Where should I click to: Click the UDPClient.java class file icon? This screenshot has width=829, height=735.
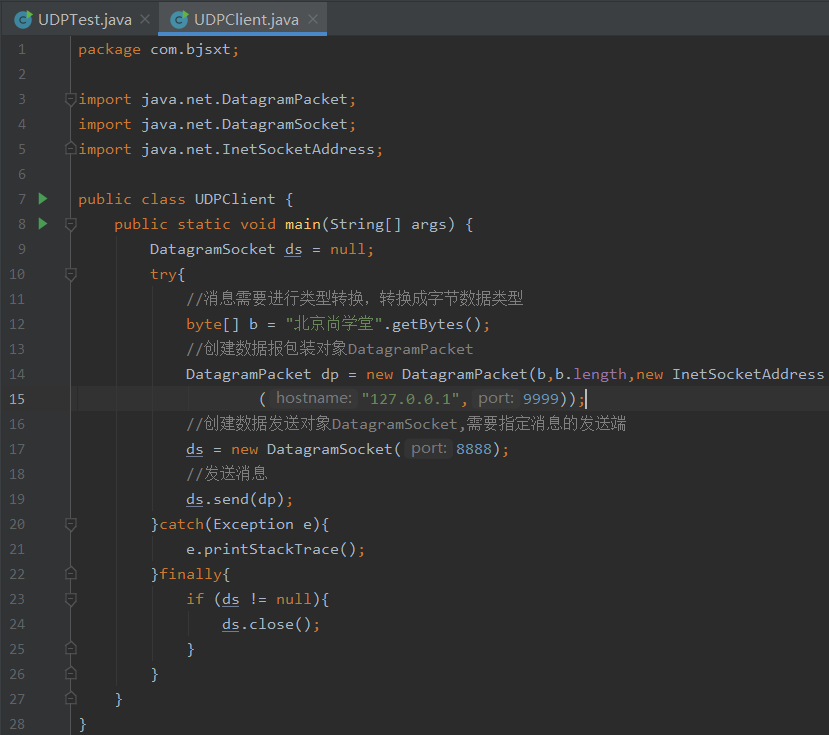coord(179,20)
